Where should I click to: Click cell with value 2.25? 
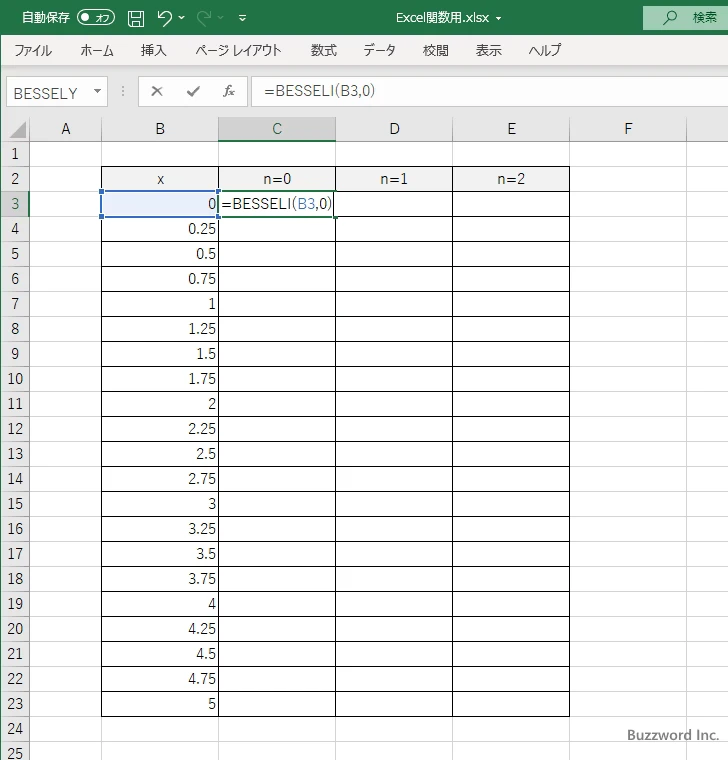click(x=160, y=428)
